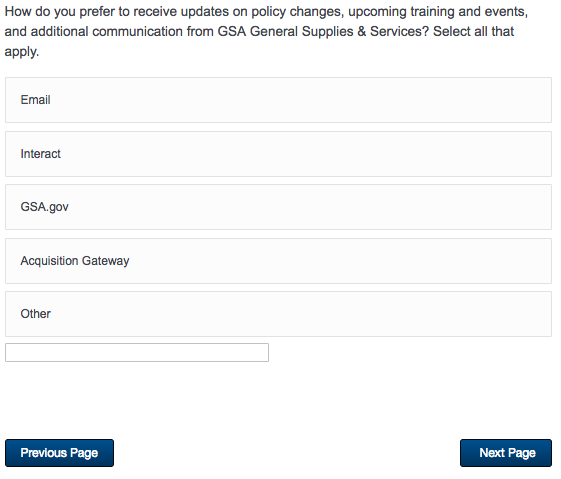Toggle Interact as preferred update method
This screenshot has width=561, height=479.
pyautogui.click(x=278, y=154)
